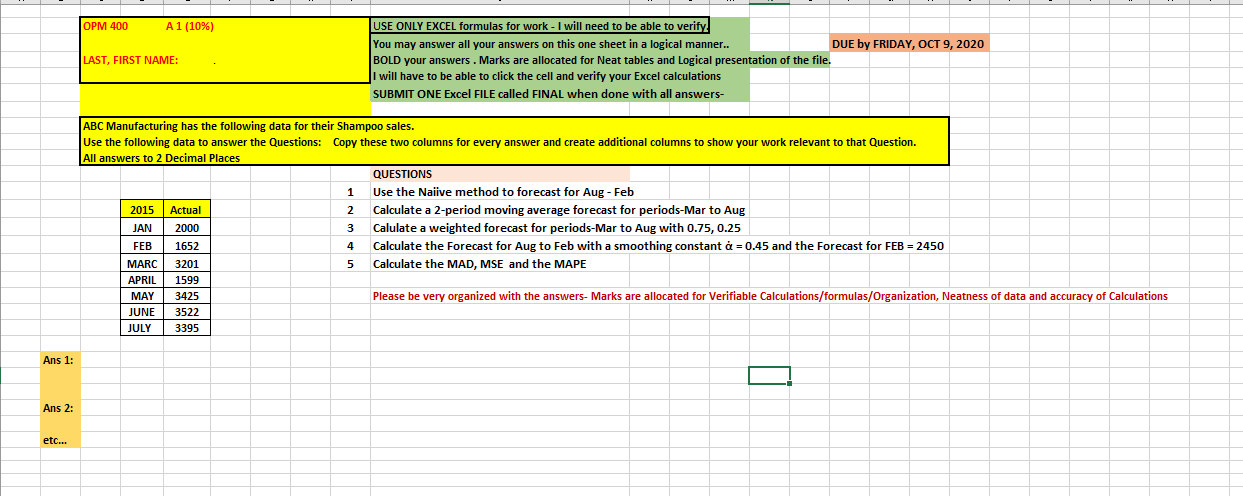Click the question number 4 cell
This screenshot has width=1243, height=496.
pyautogui.click(x=350, y=245)
